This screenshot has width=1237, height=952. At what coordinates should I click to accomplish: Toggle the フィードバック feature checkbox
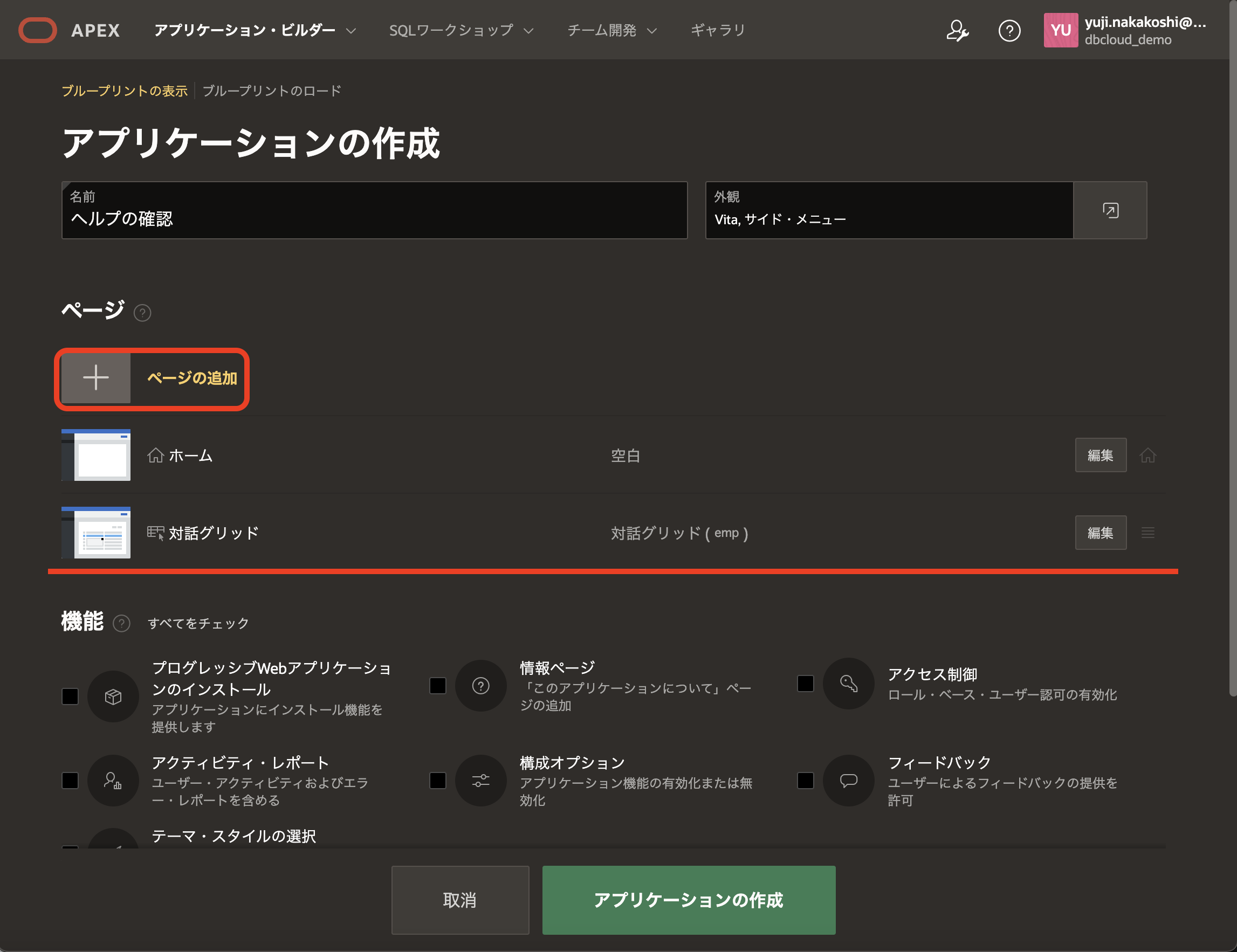[x=806, y=781]
